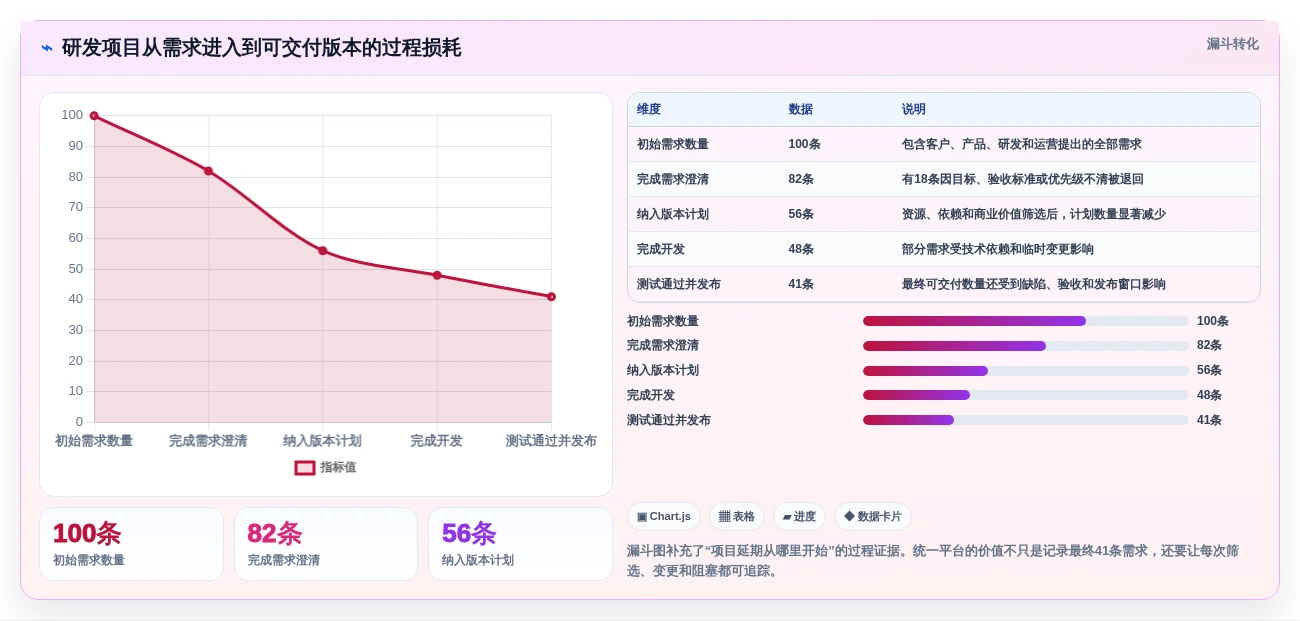The image size is (1300, 621).
Task: Click the 56条 value in the table
Action: [x=801, y=214]
